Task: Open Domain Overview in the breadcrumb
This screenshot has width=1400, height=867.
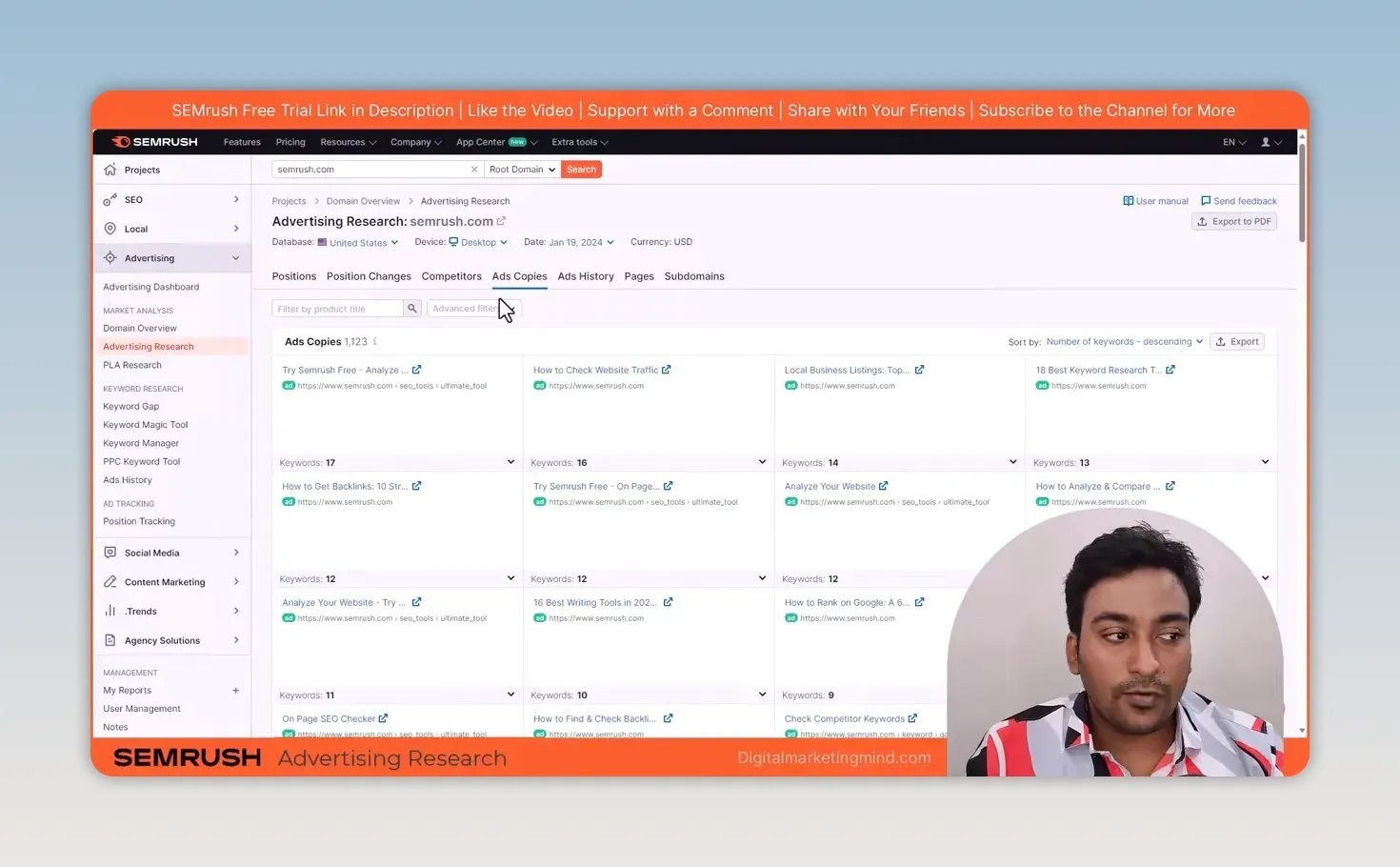Action: 363,201
